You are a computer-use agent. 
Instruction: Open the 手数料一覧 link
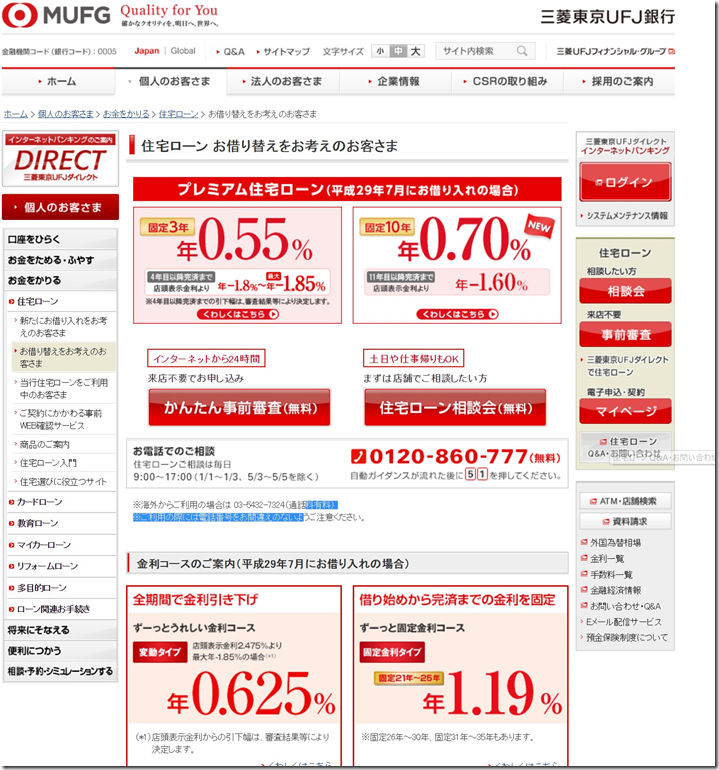(607, 575)
